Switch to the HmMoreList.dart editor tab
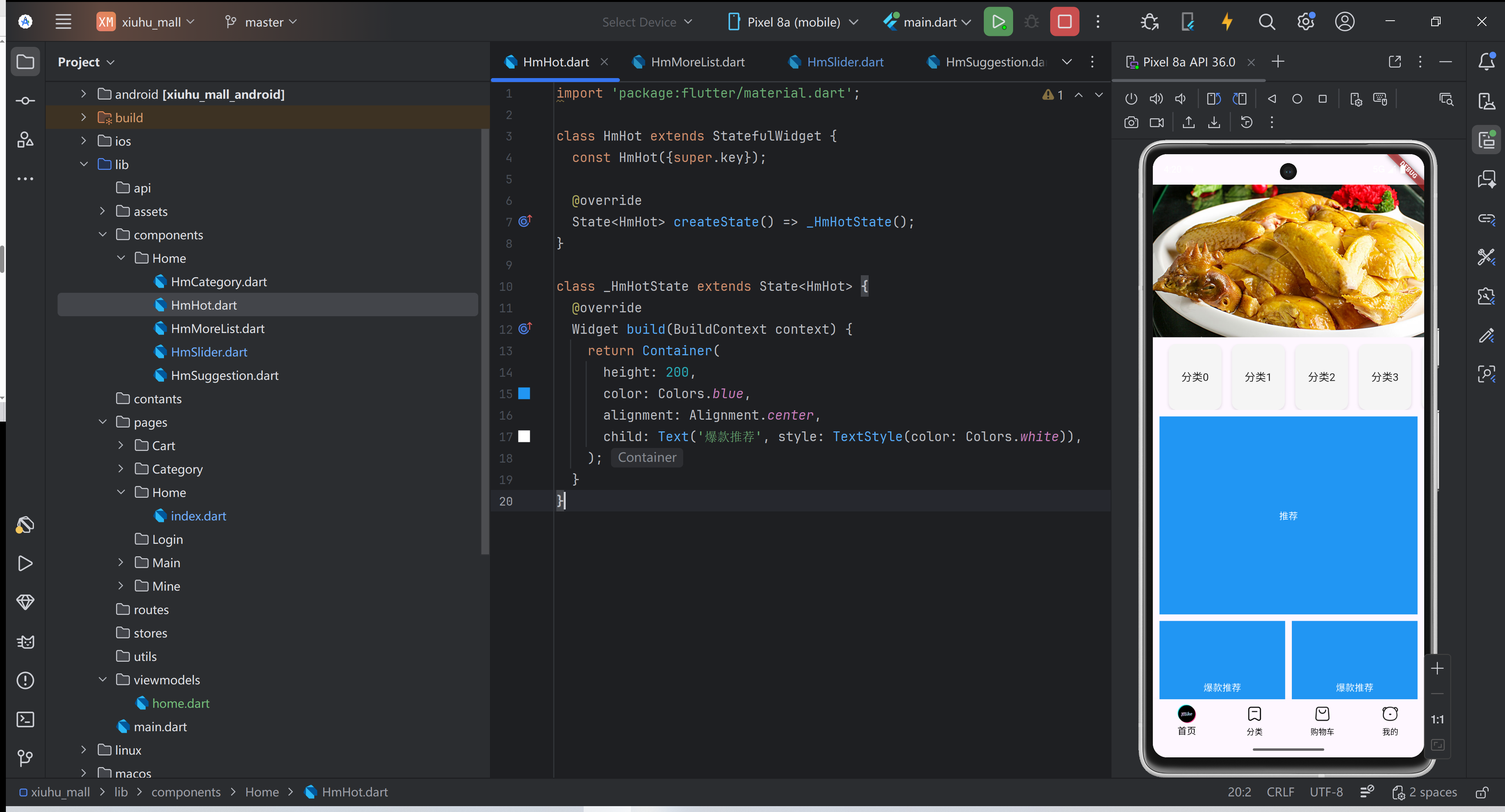The height and width of the screenshot is (812, 1505). point(697,62)
